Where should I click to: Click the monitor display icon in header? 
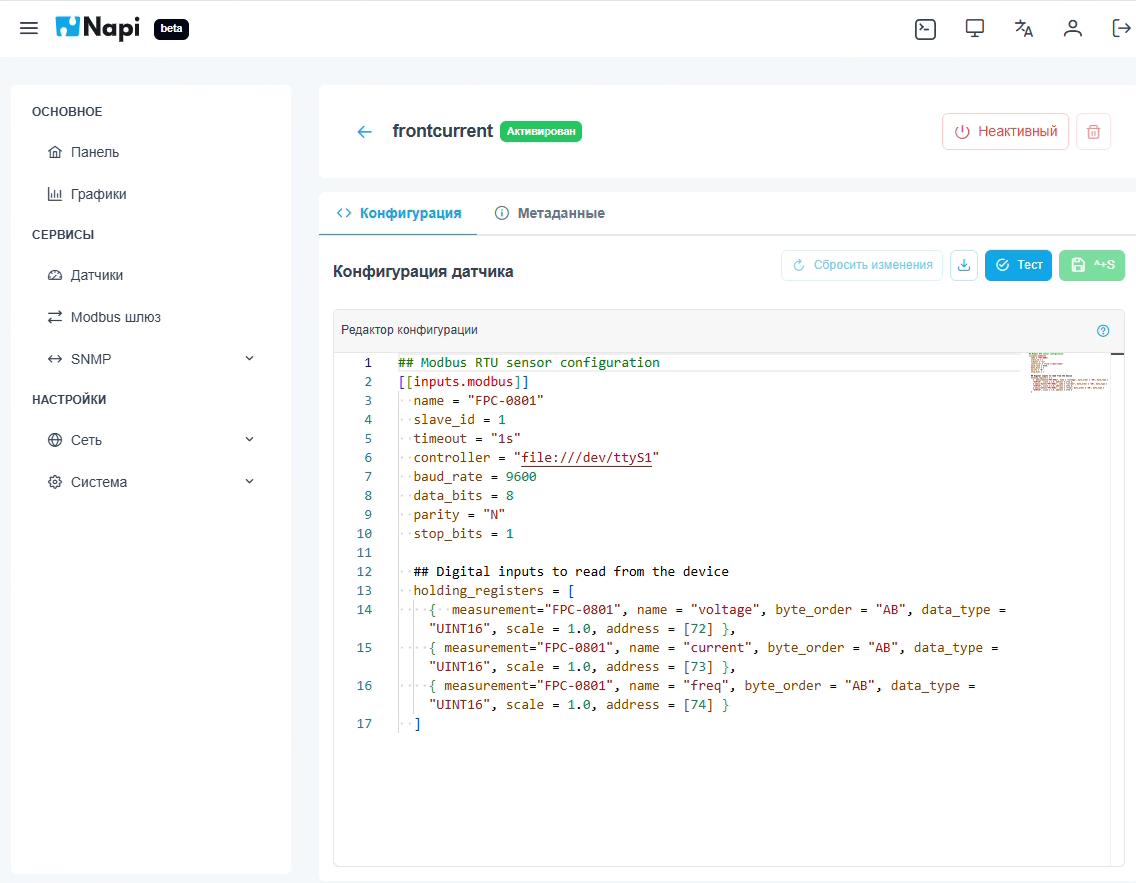click(x=975, y=28)
